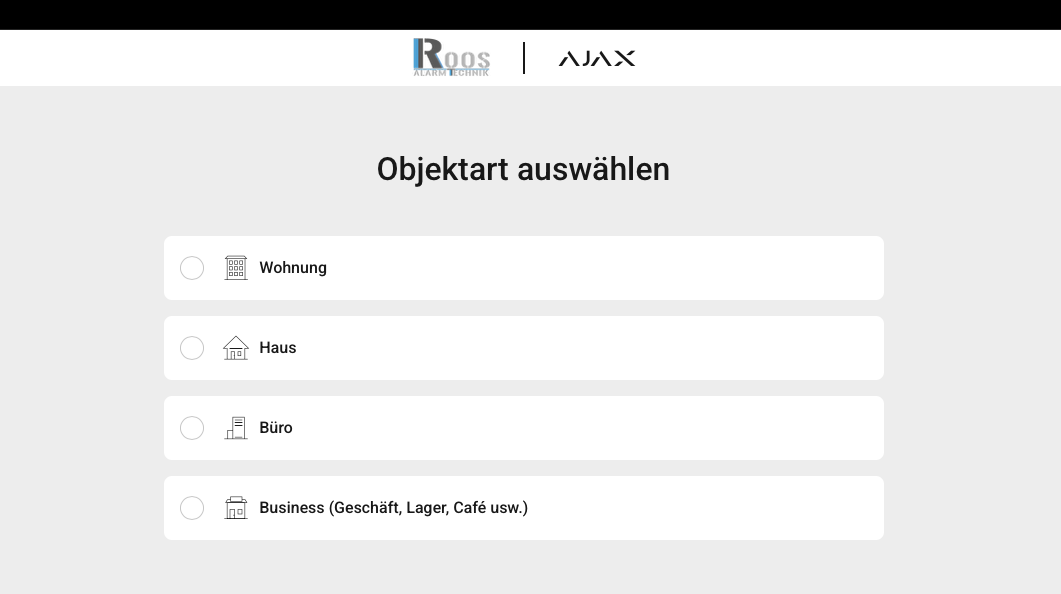Click the apartment building icon beside Wohnung
This screenshot has width=1061, height=594.
236,268
